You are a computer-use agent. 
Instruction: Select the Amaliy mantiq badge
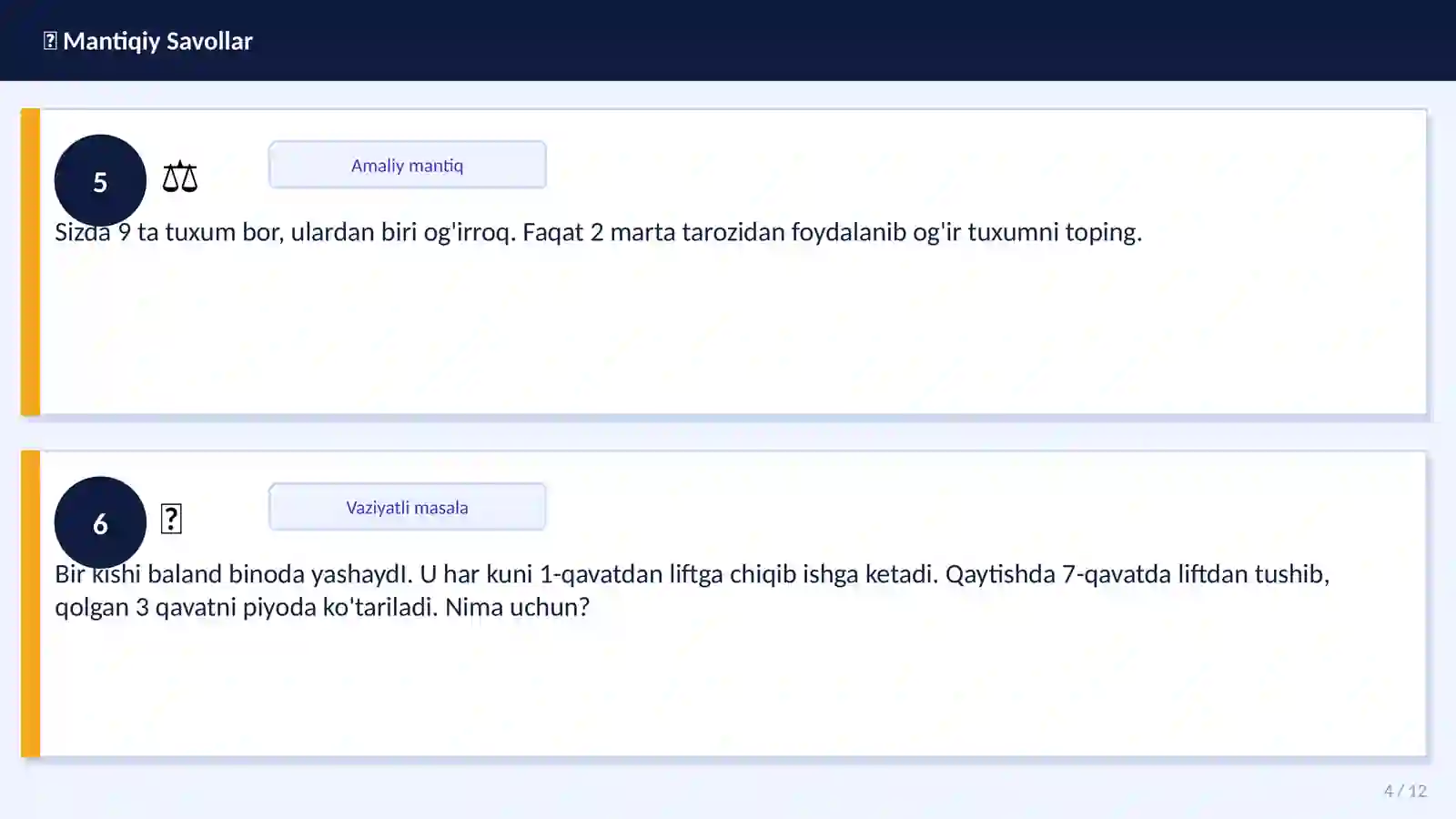[407, 165]
